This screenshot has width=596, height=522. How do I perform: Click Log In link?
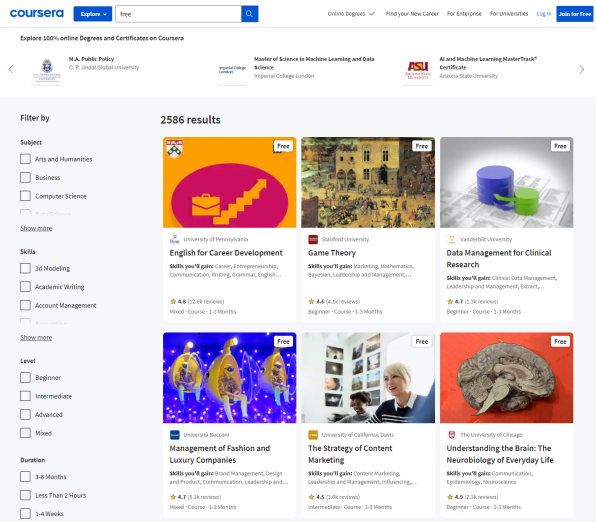(x=544, y=14)
